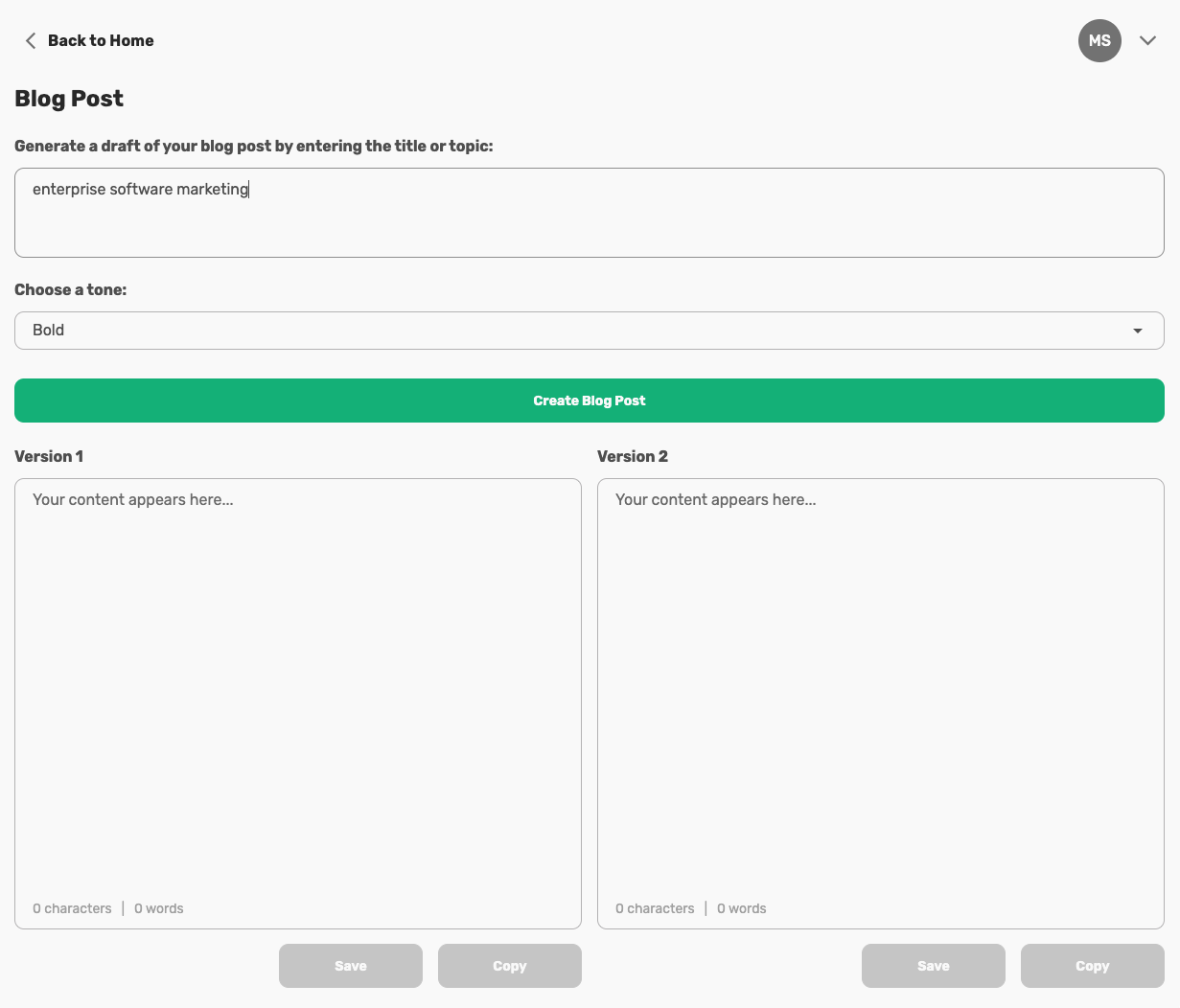Open the MS user avatar
The width and height of the screenshot is (1180, 1008).
point(1099,40)
